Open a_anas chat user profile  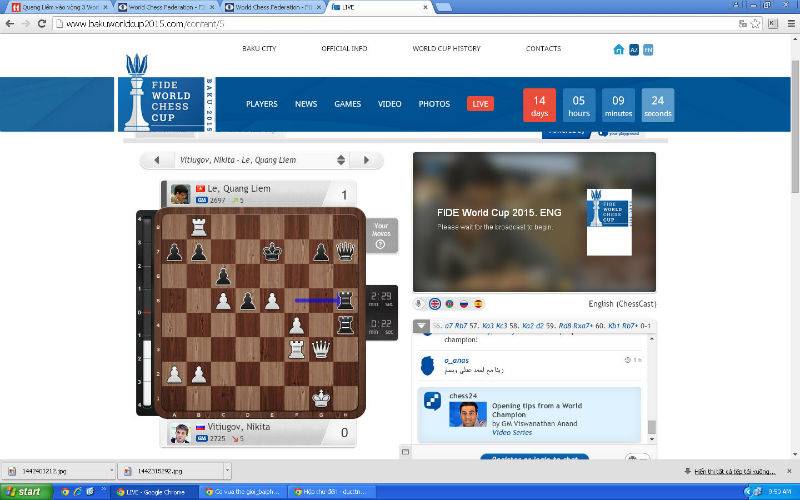tap(456, 360)
